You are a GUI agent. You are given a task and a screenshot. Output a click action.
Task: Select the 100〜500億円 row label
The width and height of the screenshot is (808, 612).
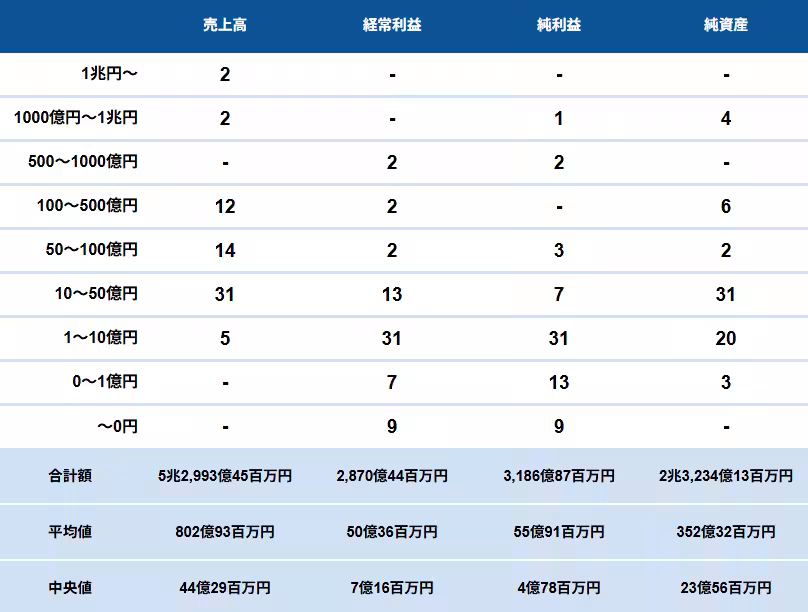click(x=88, y=206)
